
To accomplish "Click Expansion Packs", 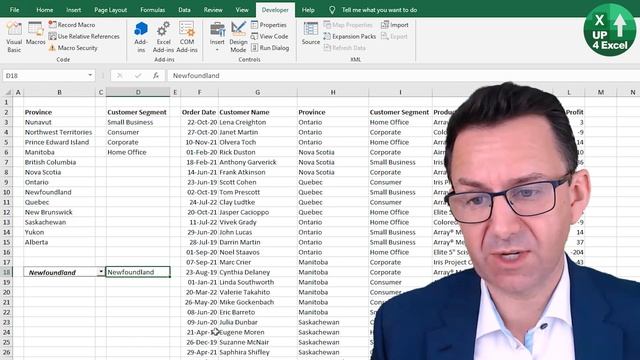I will [350, 36].
